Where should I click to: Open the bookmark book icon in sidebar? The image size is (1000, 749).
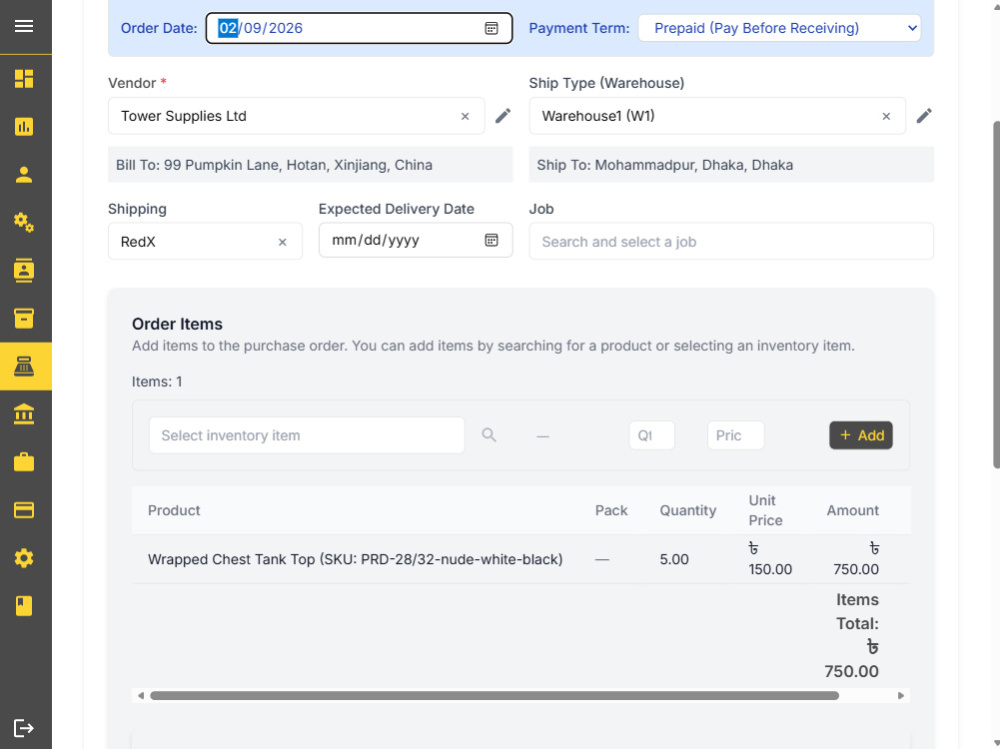(x=24, y=605)
